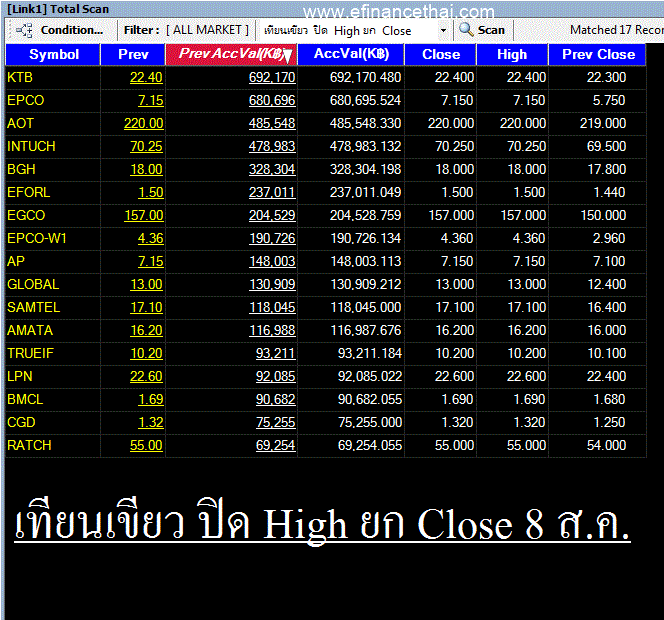This screenshot has height=620, width=664.
Task: Click KTB Prev price 22.40 link
Action: tap(146, 78)
